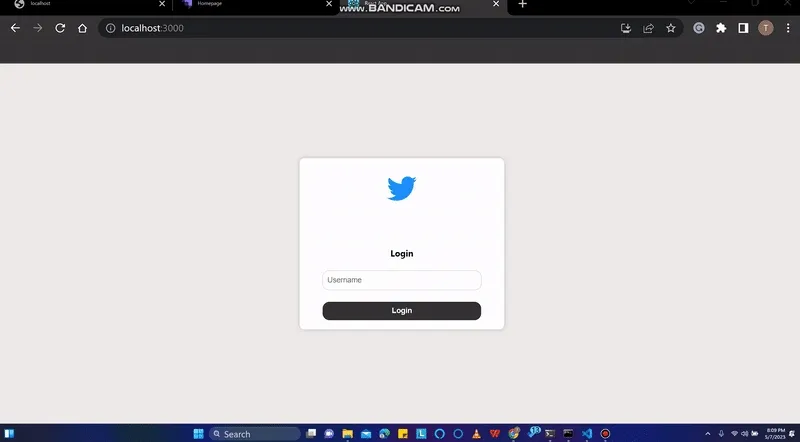This screenshot has width=800, height=442.
Task: Open the browser side panel
Action: click(743, 28)
